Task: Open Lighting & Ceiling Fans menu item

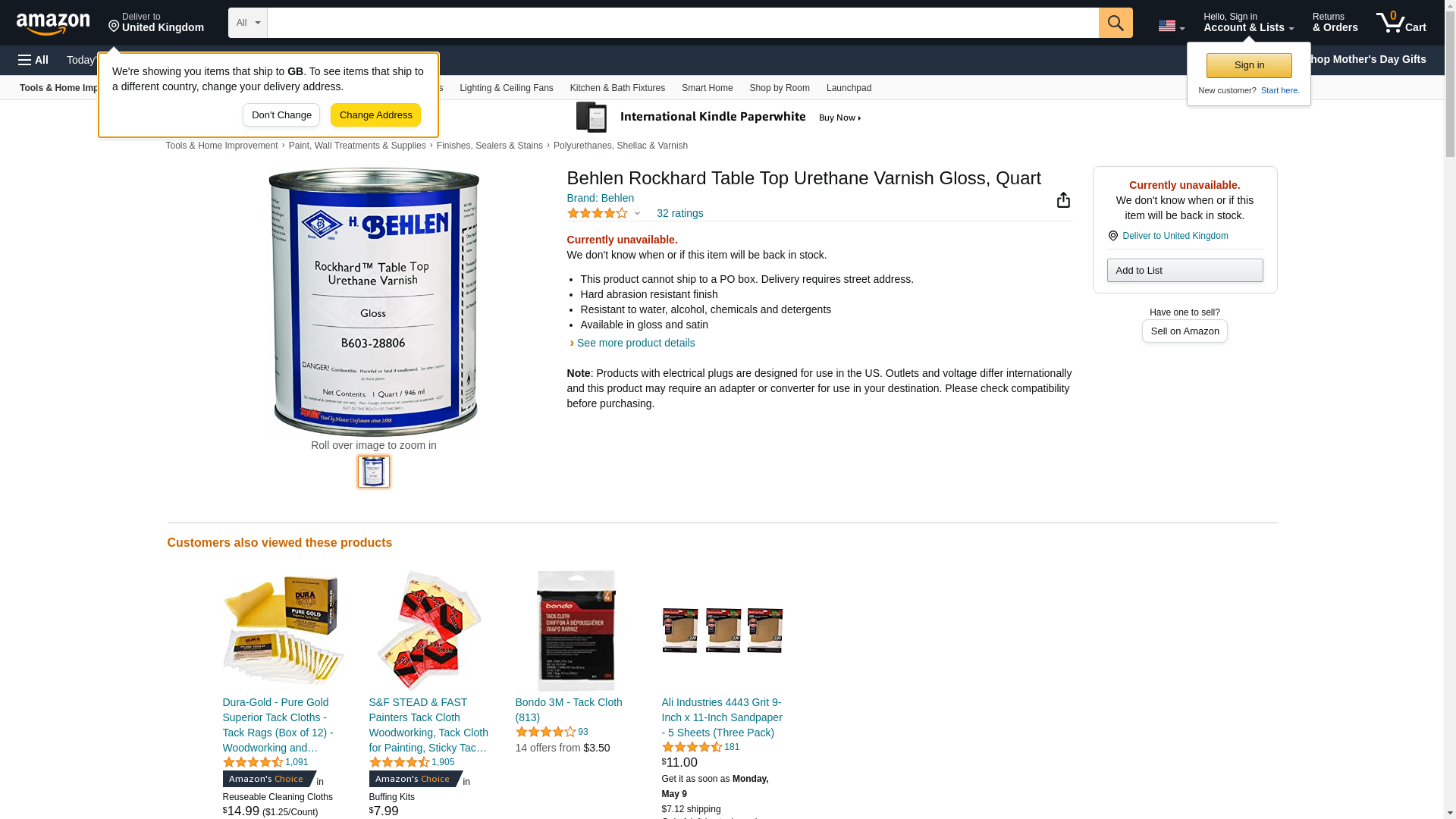Action: 506,88
